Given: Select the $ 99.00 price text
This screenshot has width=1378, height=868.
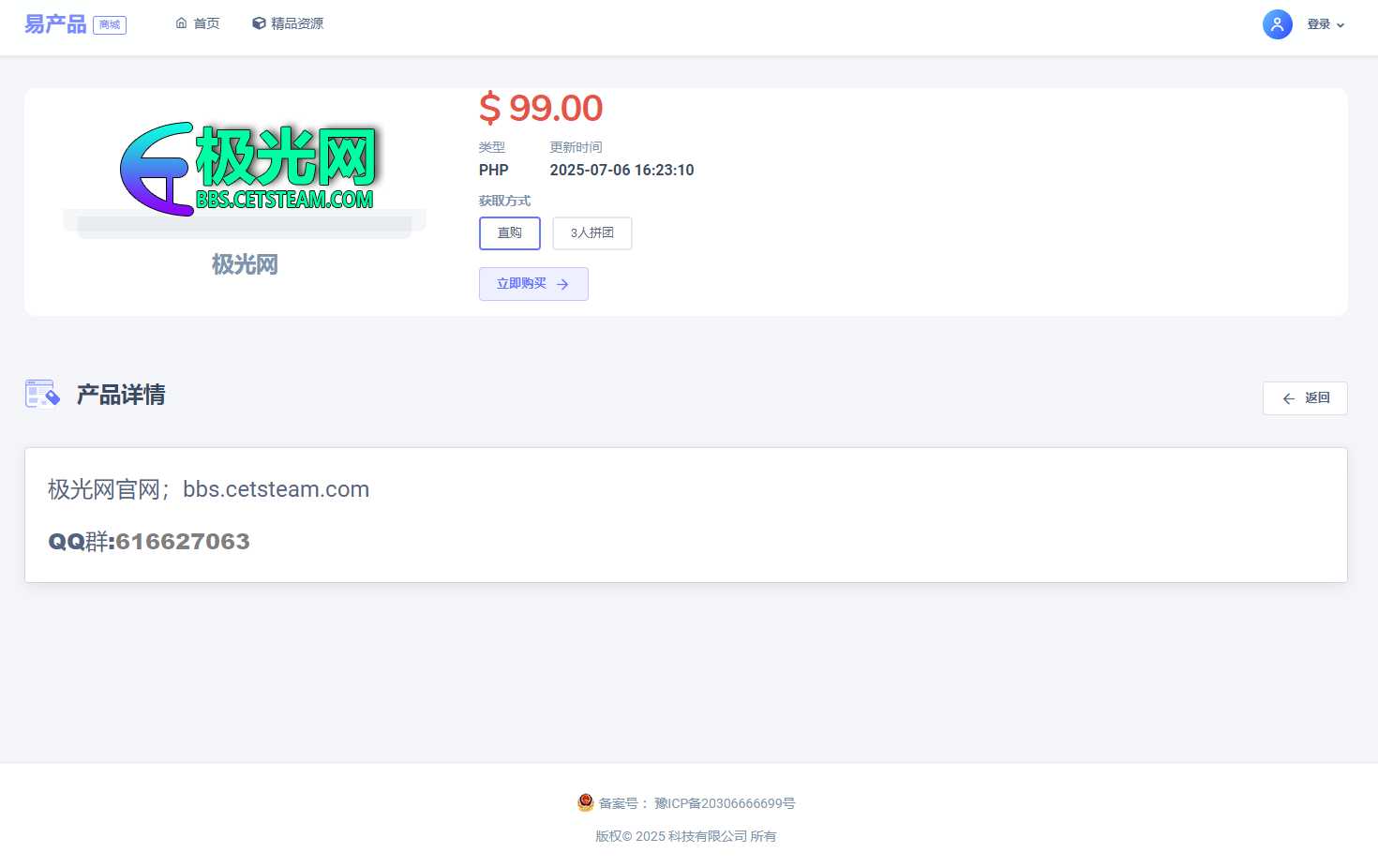Looking at the screenshot, I should (541, 108).
